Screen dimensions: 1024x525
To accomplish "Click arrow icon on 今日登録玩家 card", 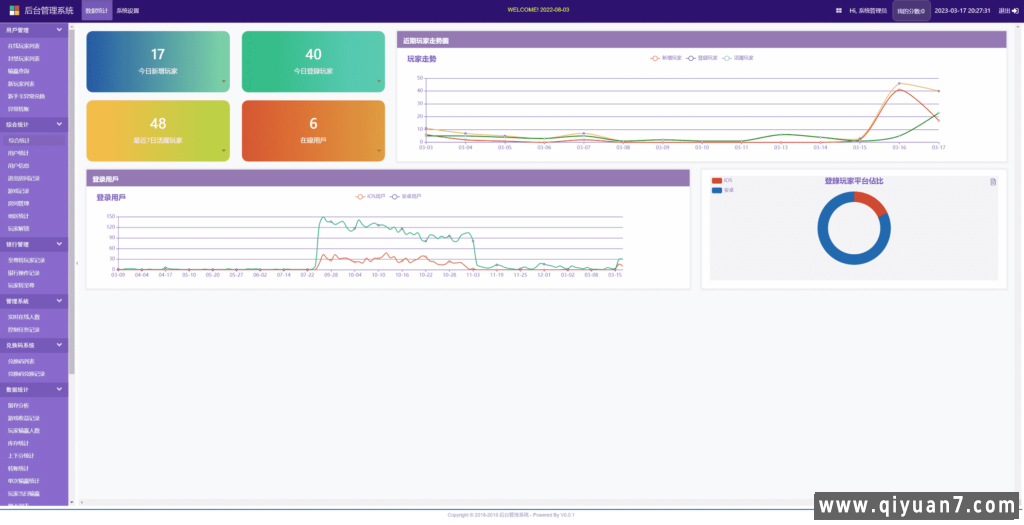I will pyautogui.click(x=380, y=82).
